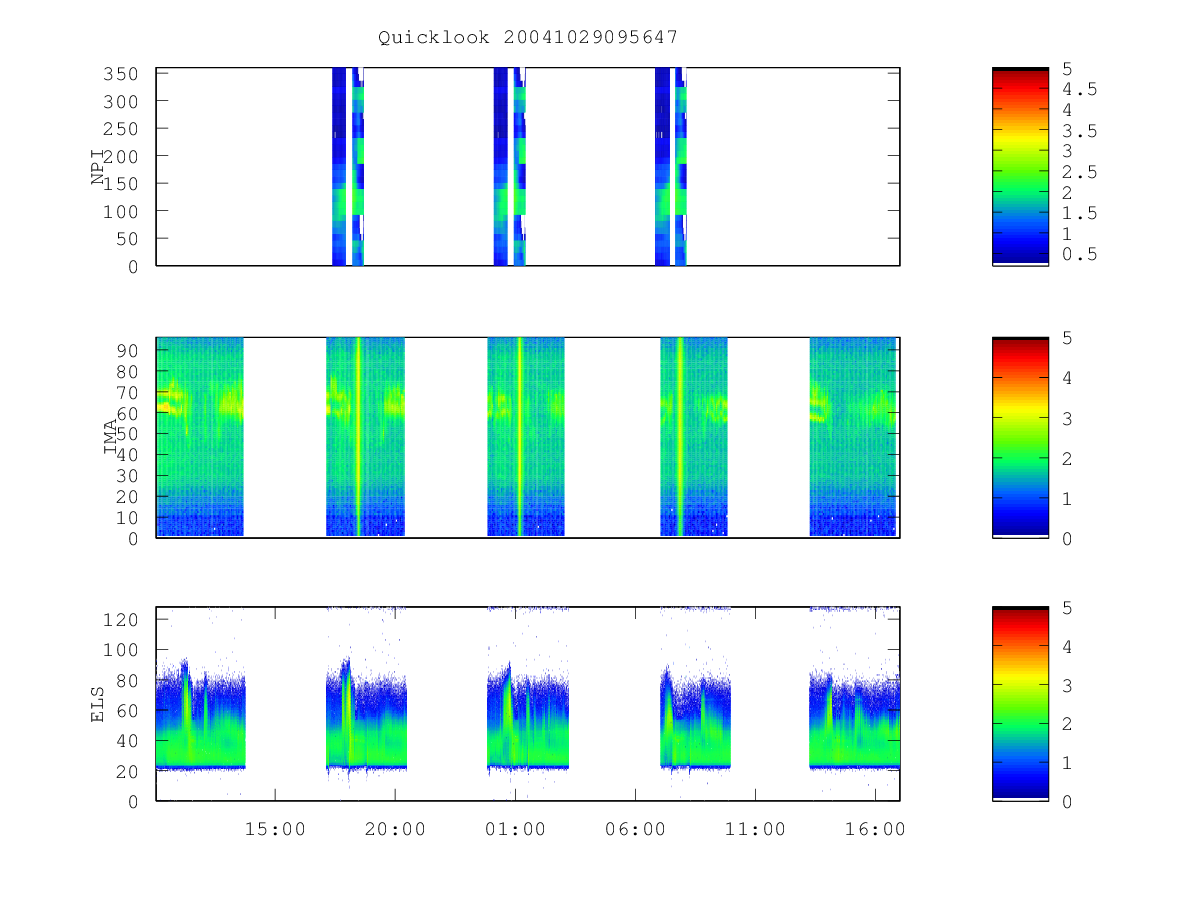Click the '2' label on ELS colorbar
The width and height of the screenshot is (1200, 900).
[x=1067, y=724]
